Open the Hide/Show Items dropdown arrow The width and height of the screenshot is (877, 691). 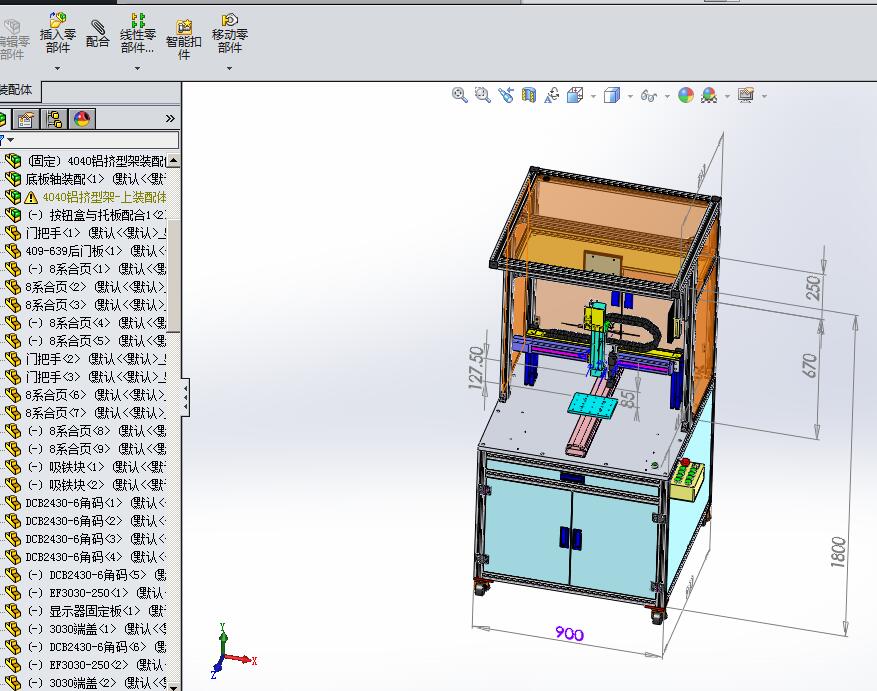click(667, 96)
